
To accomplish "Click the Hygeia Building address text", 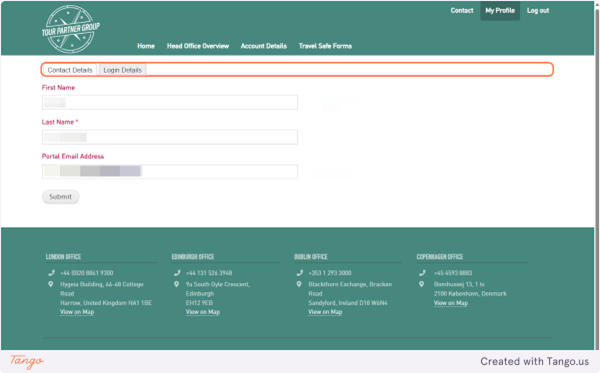I will coord(106,293).
